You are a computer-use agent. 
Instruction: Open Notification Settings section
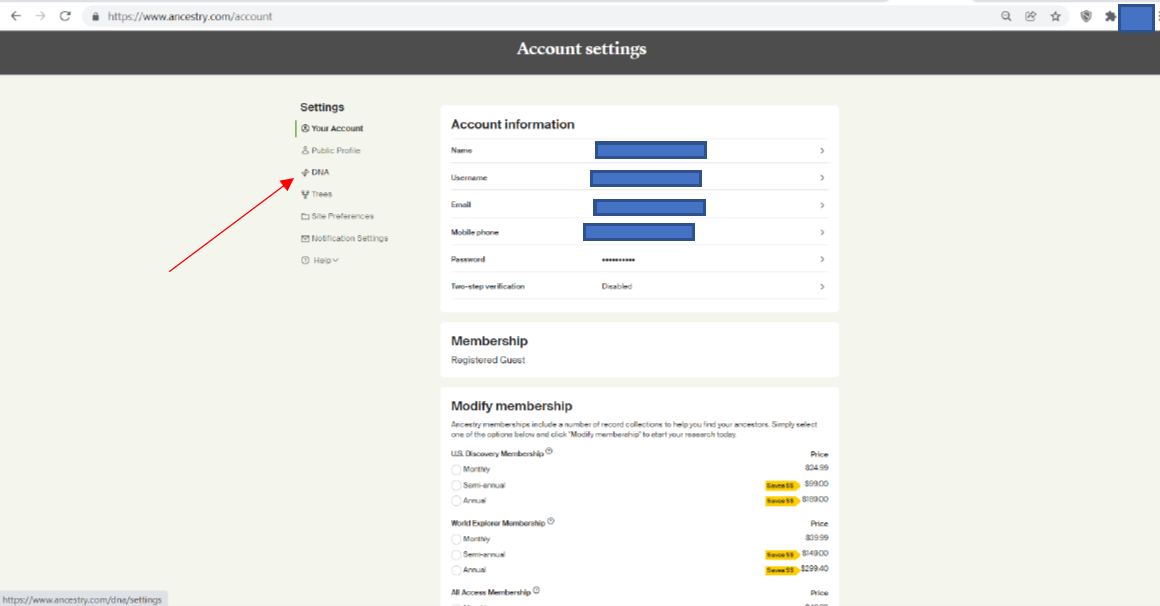tap(349, 238)
